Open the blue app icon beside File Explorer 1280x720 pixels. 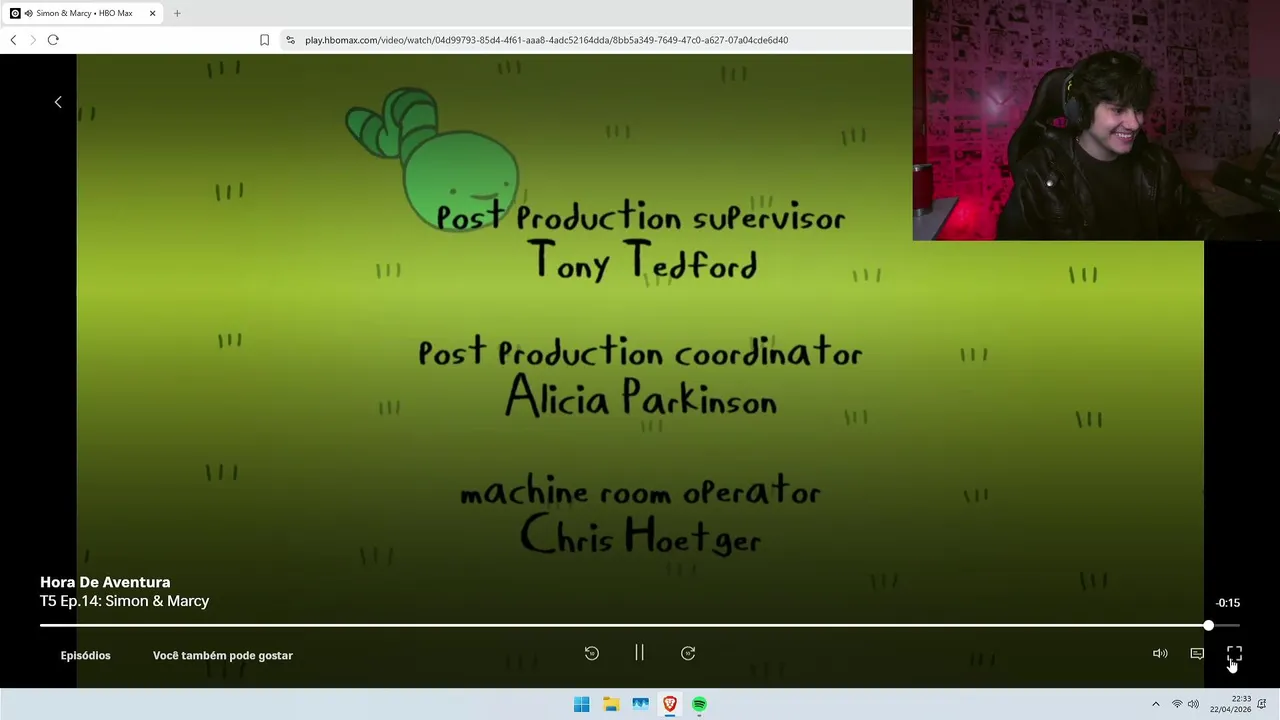coord(640,704)
